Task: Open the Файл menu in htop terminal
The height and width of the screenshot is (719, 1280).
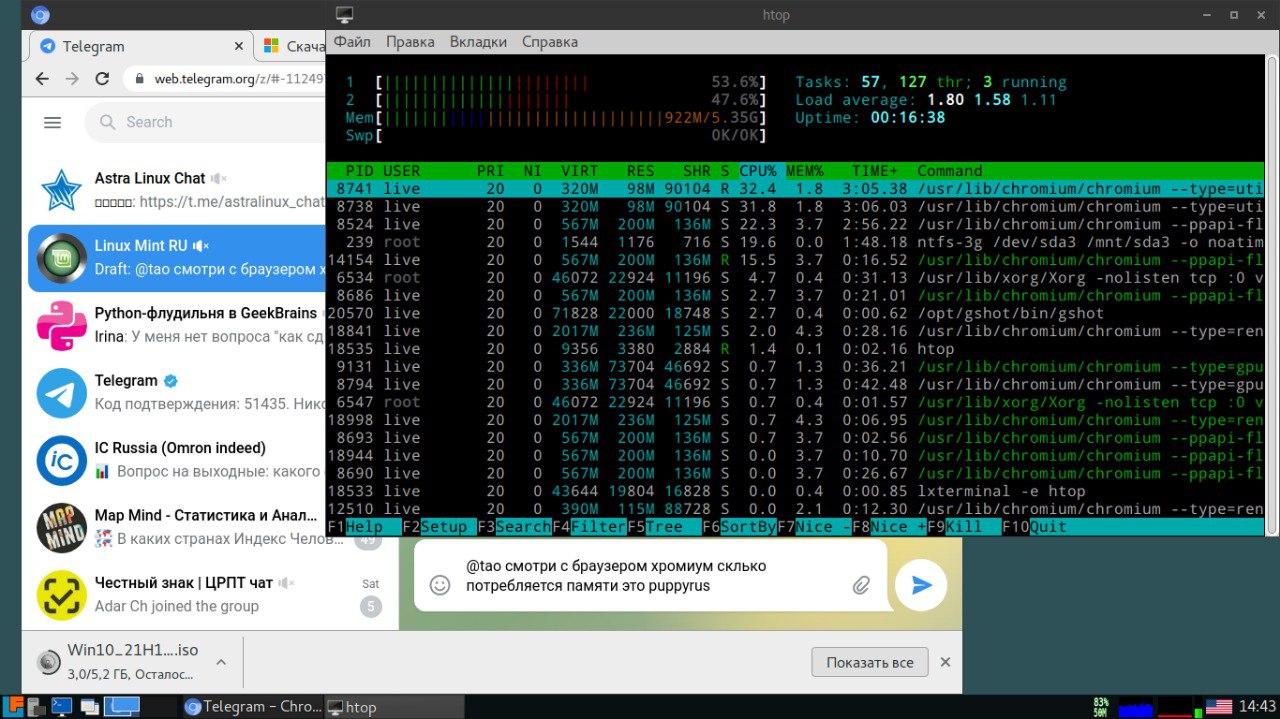Action: click(x=352, y=42)
